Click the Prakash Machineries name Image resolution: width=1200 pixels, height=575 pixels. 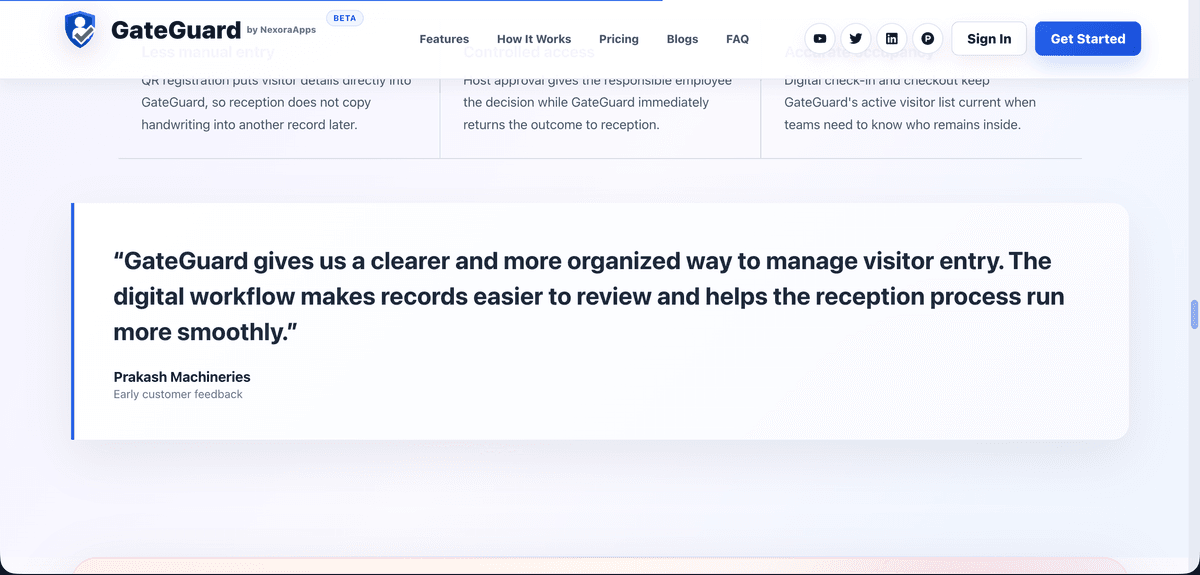tap(182, 377)
